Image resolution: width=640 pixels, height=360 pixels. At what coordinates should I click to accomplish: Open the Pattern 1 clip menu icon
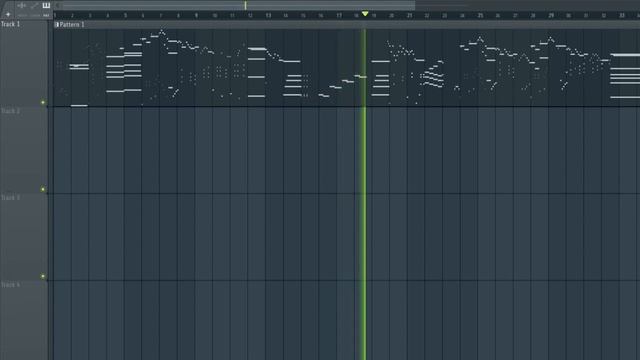[57, 24]
